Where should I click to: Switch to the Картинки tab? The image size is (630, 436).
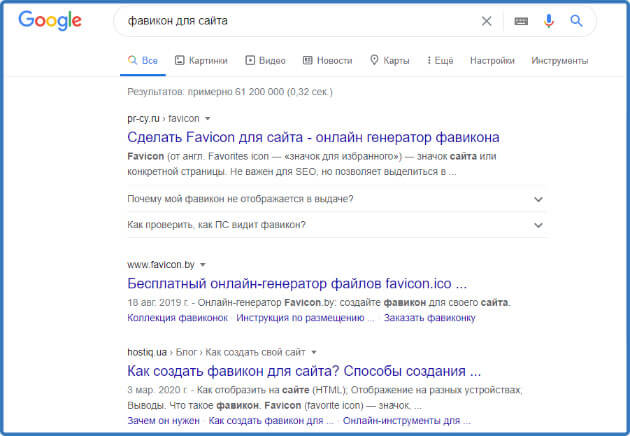click(x=201, y=61)
